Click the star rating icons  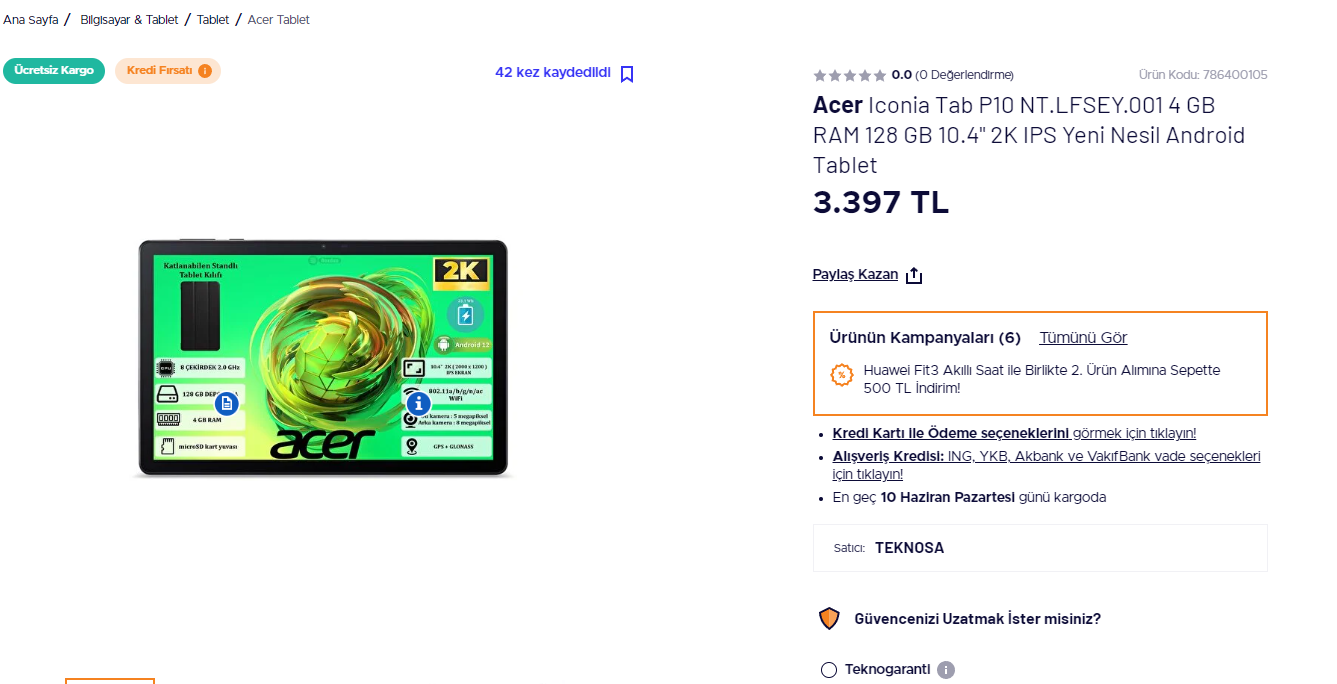pyautogui.click(x=850, y=75)
